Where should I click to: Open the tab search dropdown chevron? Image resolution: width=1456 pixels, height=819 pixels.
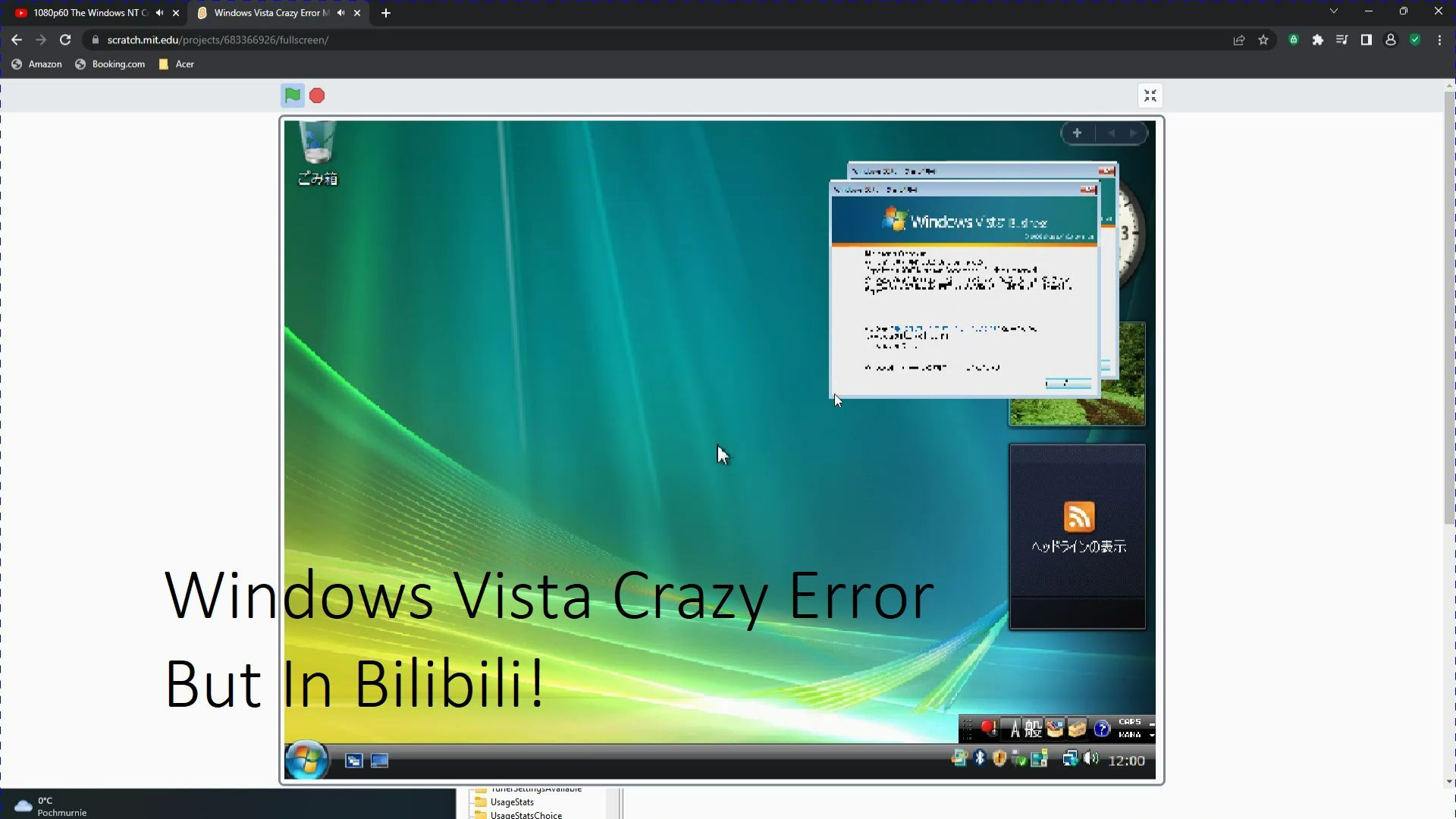1334,11
